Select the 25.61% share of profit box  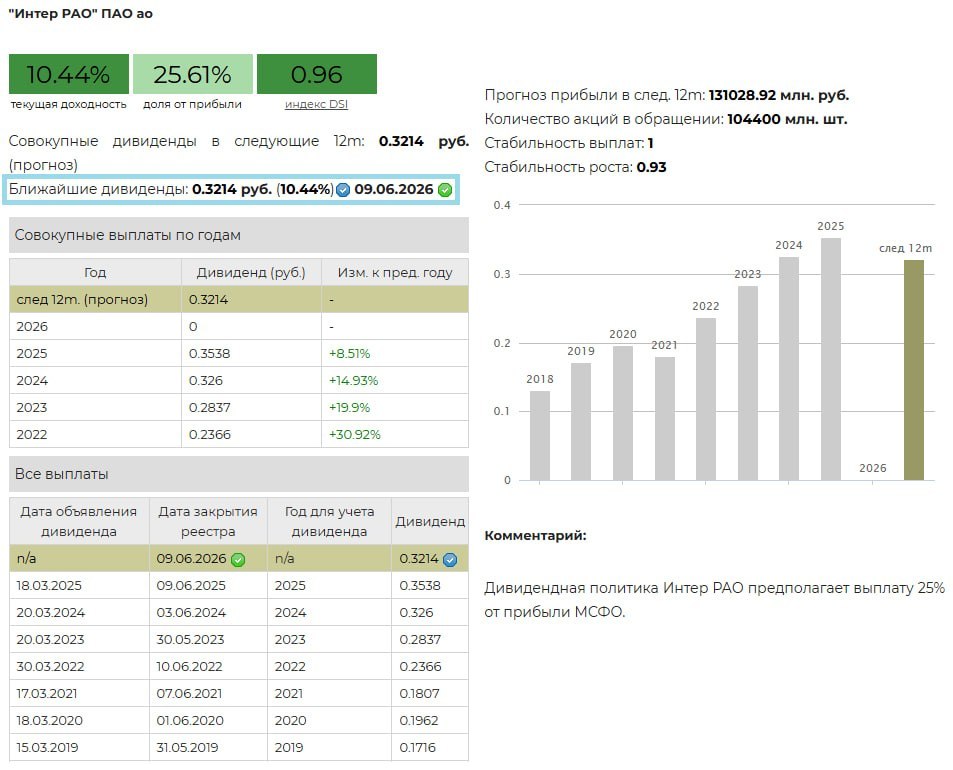click(192, 74)
